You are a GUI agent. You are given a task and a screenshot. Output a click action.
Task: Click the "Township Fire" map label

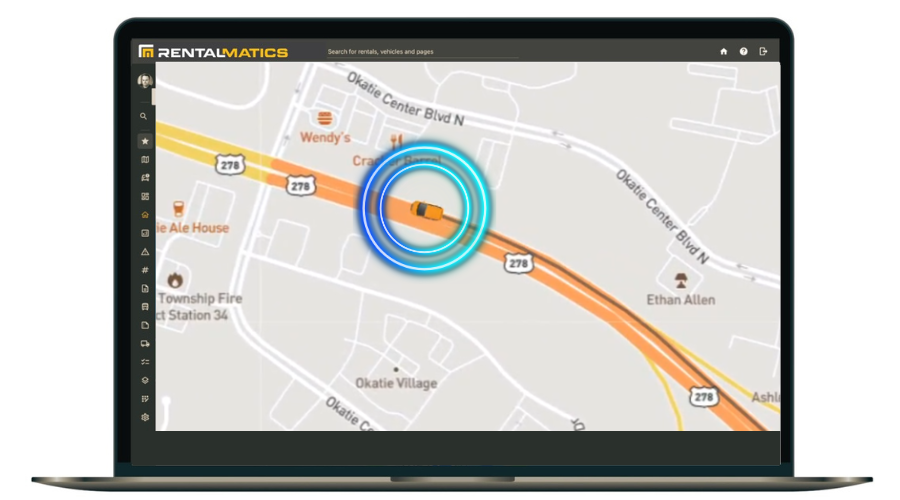pyautogui.click(x=200, y=299)
